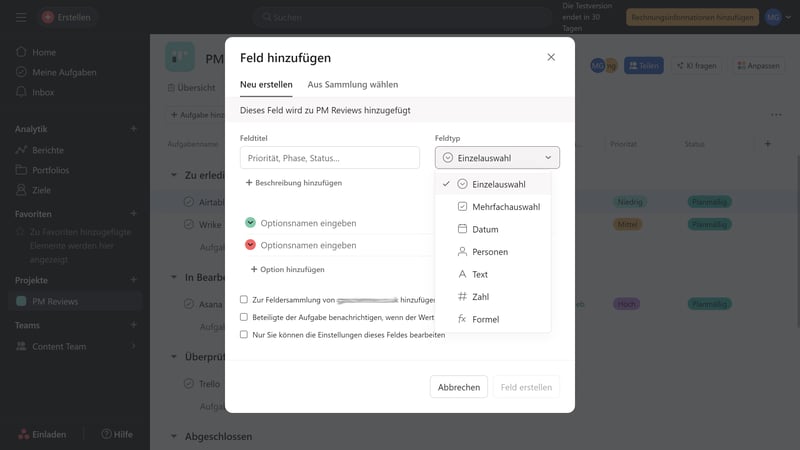The height and width of the screenshot is (450, 800).
Task: Collapse the Abgeschlossen section
Action: (x=173, y=437)
